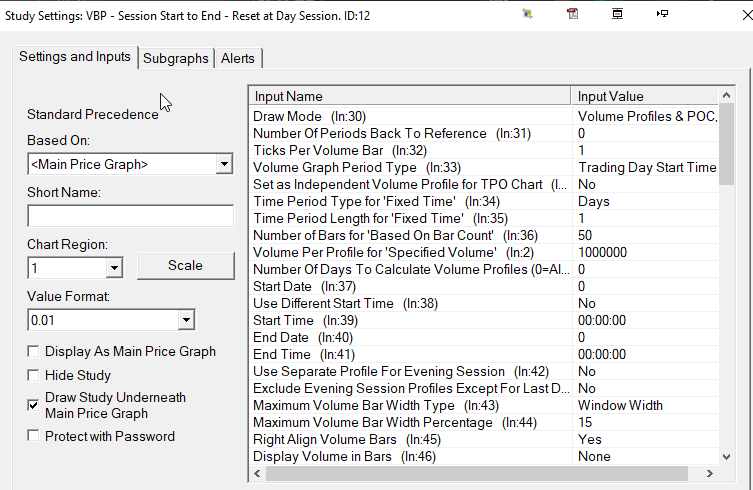The height and width of the screenshot is (490, 753).
Task: Switch to the Subgraphs tab
Action: coord(176,59)
